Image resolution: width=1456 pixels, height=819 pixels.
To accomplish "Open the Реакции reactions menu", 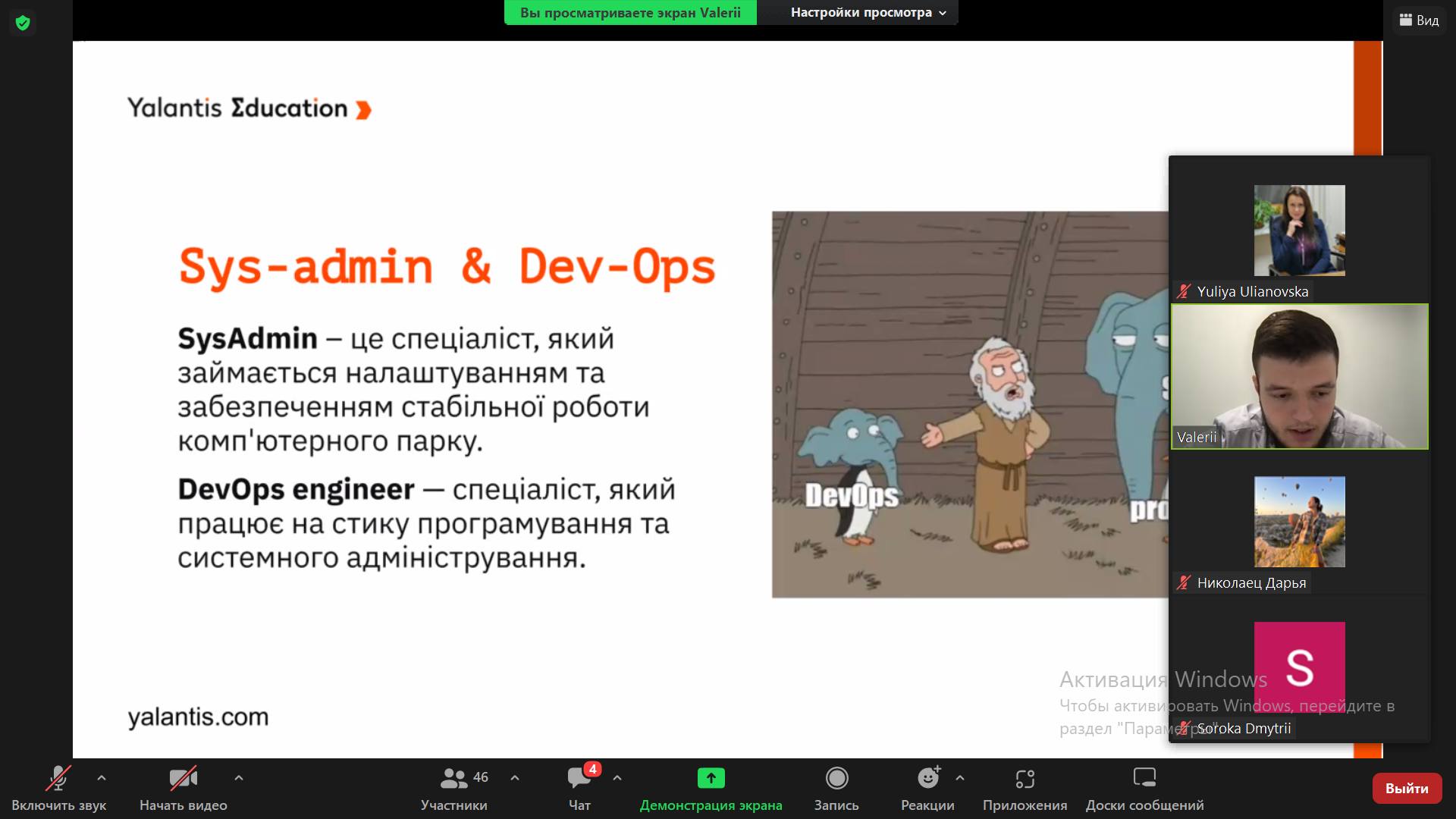I will (927, 789).
